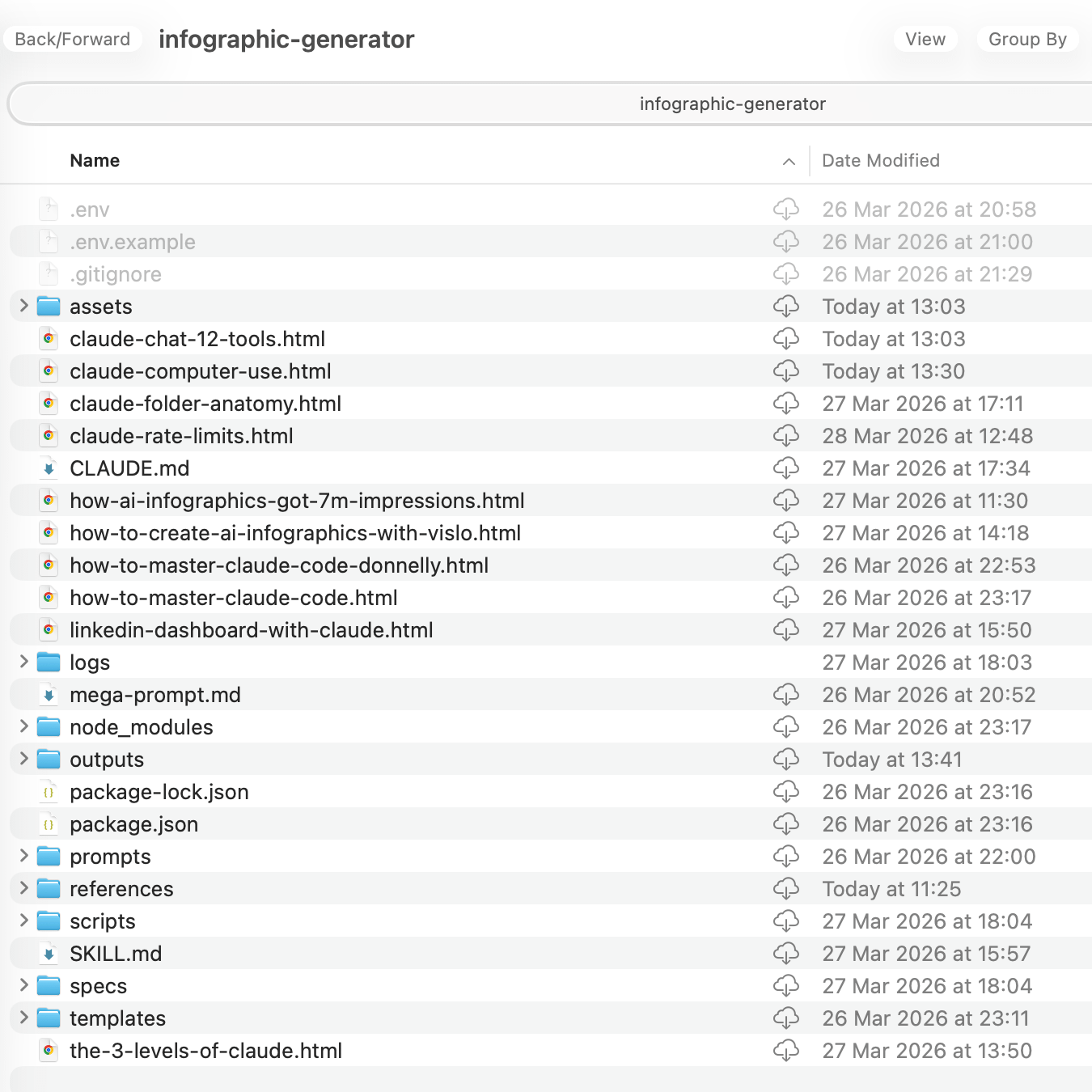Toggle the sort direction chevron
The height and width of the screenshot is (1092, 1092).
[x=789, y=162]
